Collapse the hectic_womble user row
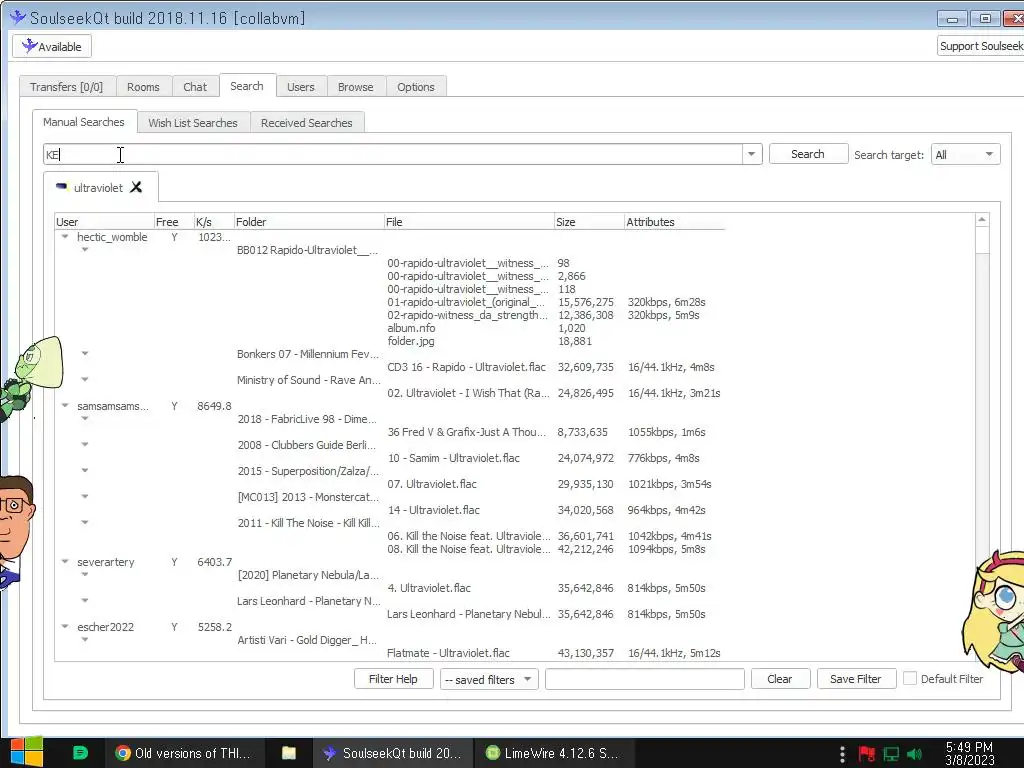Image resolution: width=1024 pixels, height=768 pixels. click(65, 237)
